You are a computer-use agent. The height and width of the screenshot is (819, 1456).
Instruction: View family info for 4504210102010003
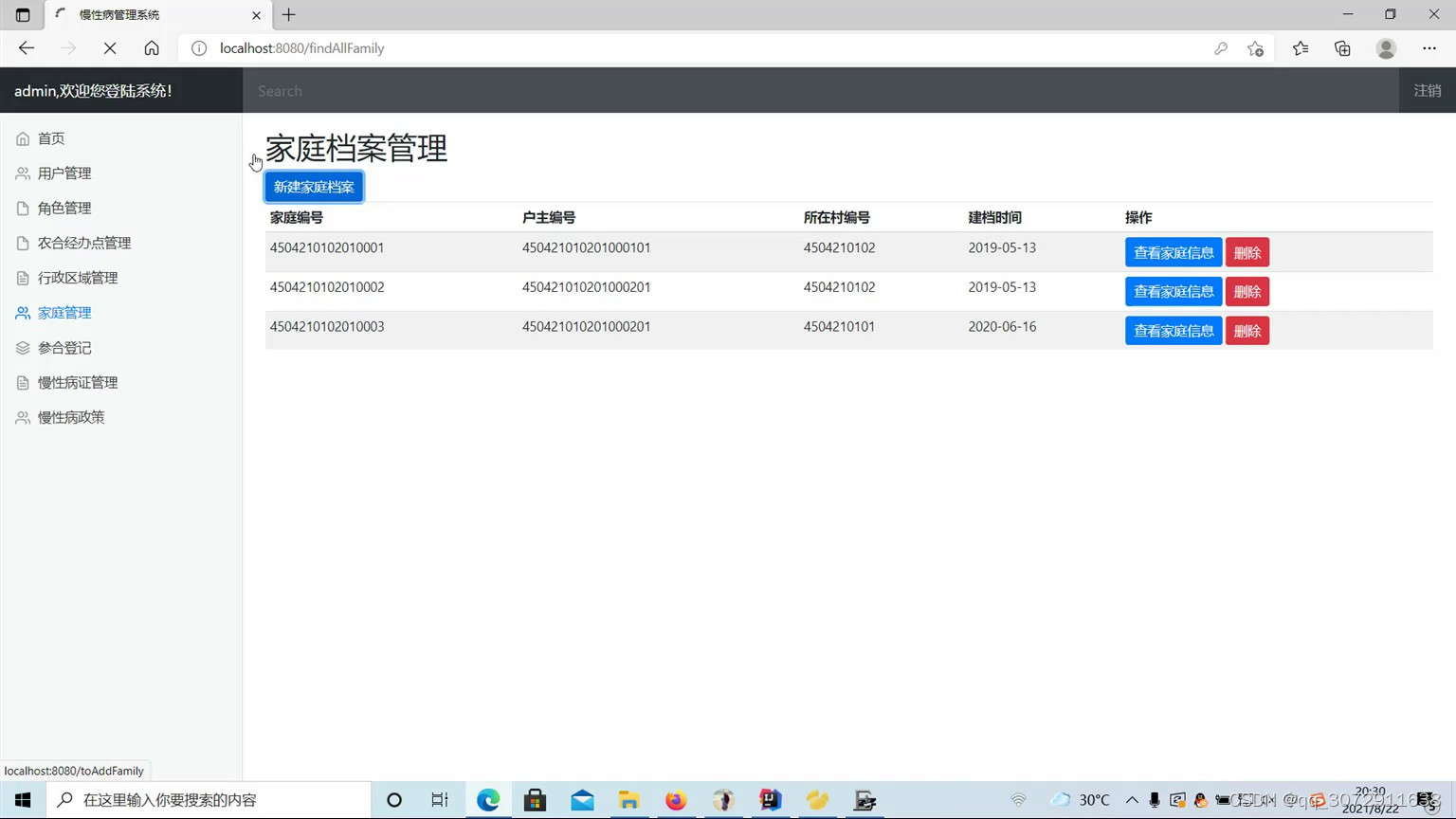[1174, 331]
